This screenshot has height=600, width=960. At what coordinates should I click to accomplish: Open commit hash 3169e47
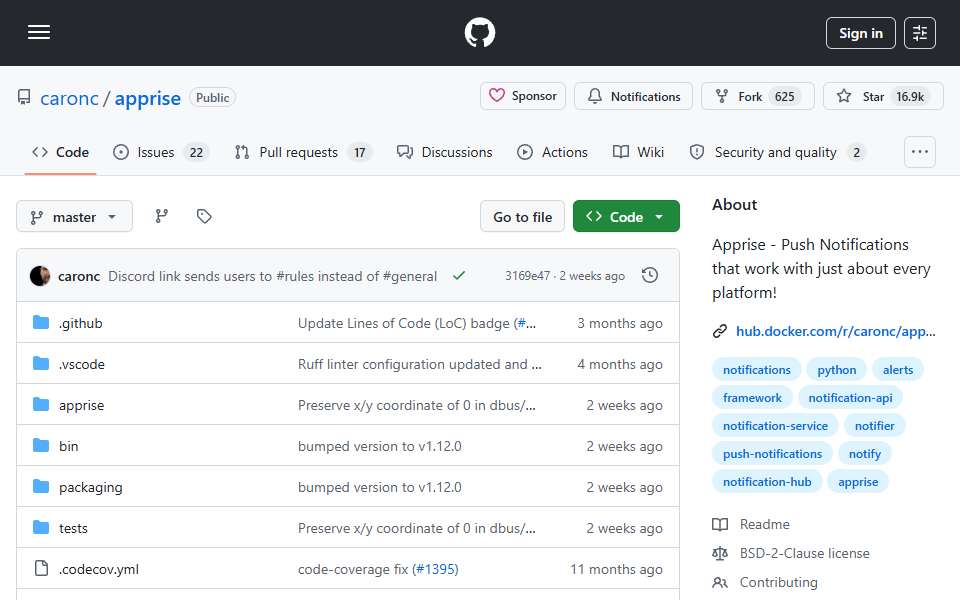527,276
